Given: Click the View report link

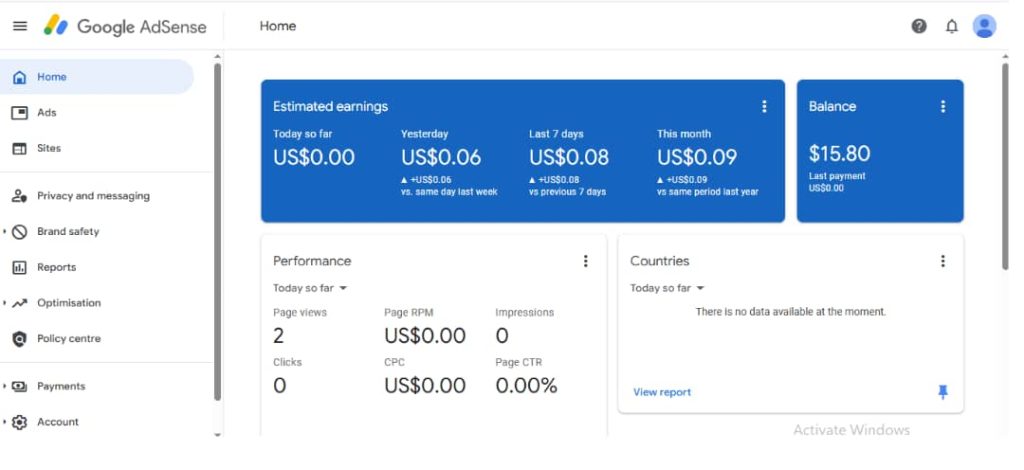Looking at the screenshot, I should (x=662, y=392).
